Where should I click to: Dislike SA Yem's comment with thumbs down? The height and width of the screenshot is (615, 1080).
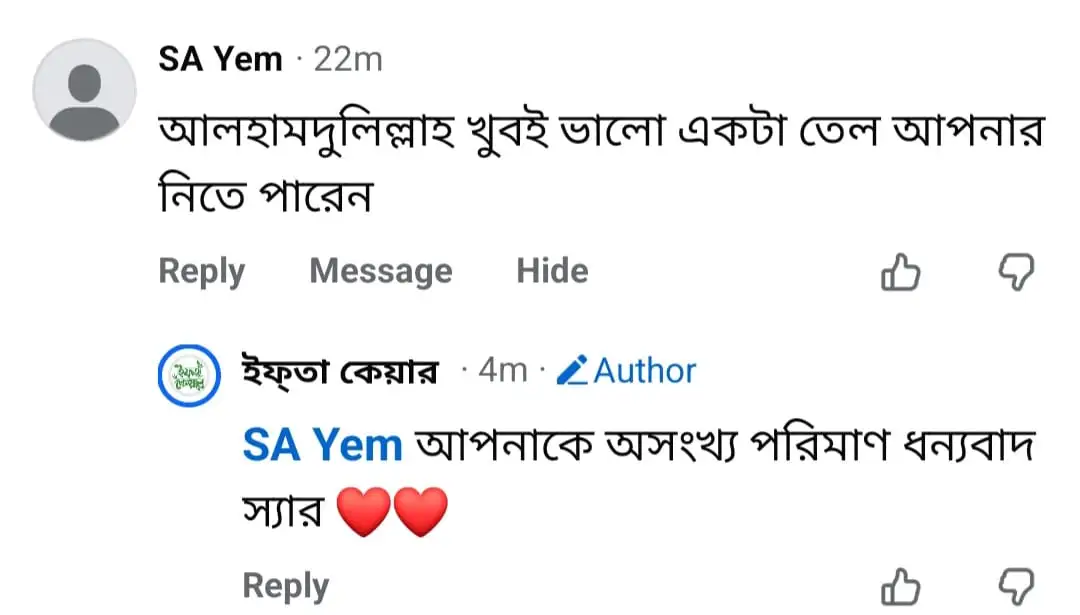point(1017,272)
